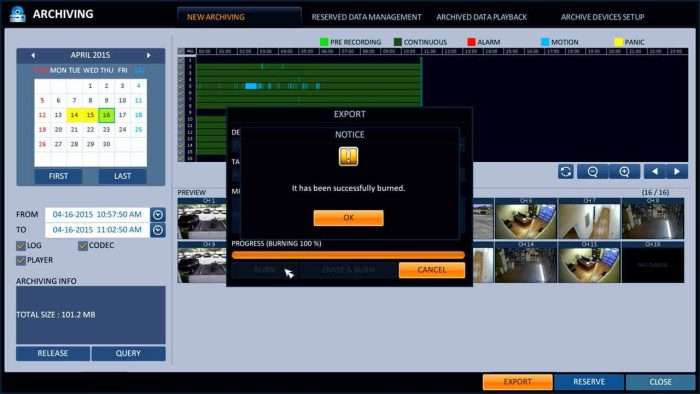Zoom out the timeline with minus magnifier
Screen dimensions: 700x394
[x=592, y=171]
